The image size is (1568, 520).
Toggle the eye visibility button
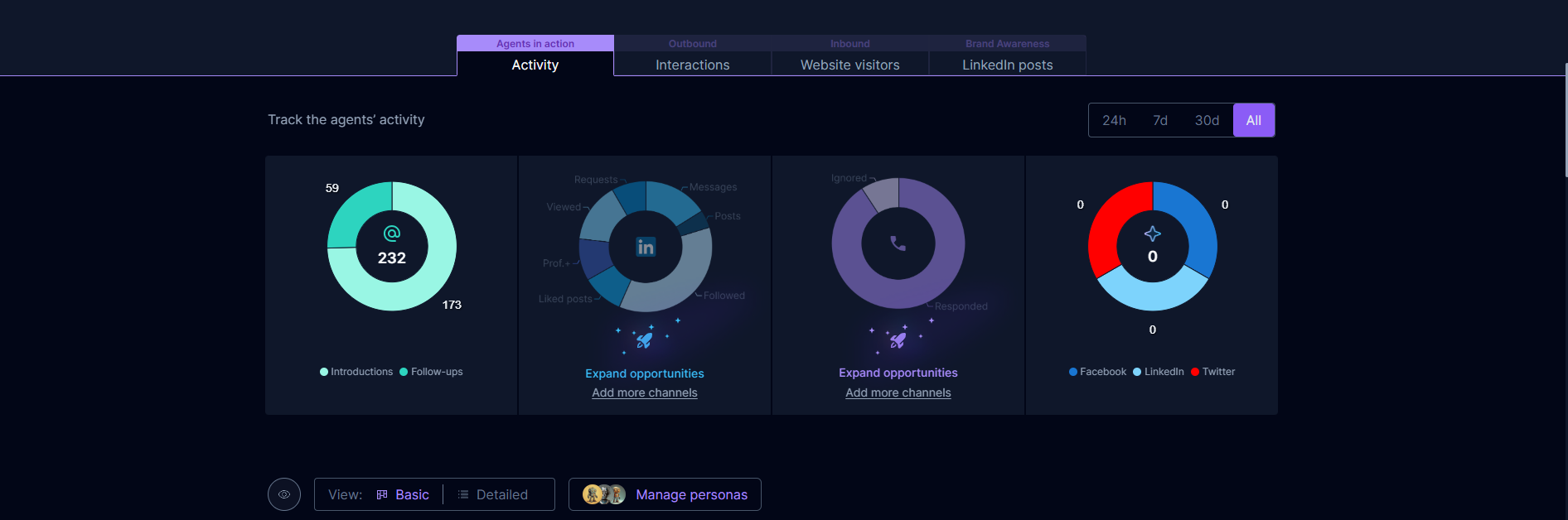click(x=284, y=494)
